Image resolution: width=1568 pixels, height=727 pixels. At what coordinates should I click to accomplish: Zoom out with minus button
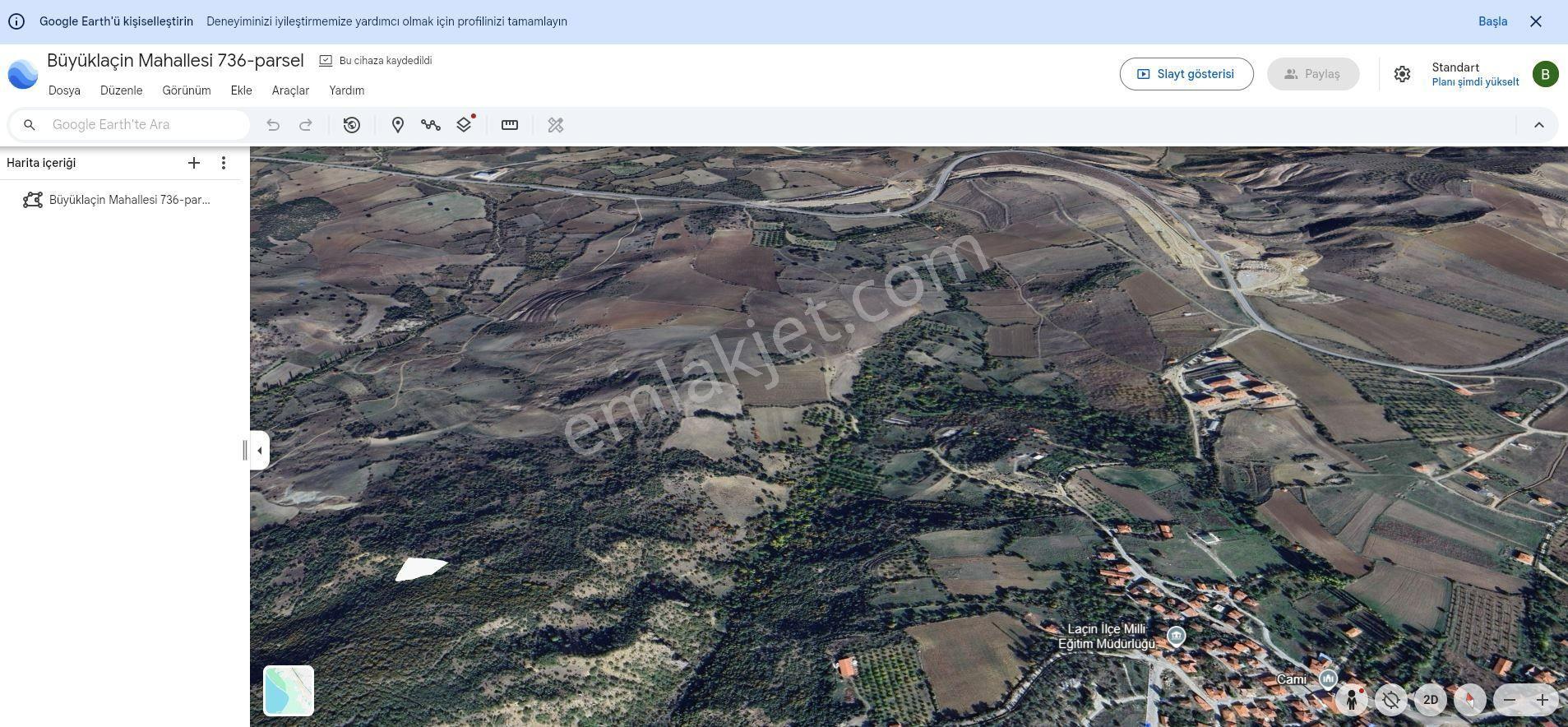coord(1510,700)
